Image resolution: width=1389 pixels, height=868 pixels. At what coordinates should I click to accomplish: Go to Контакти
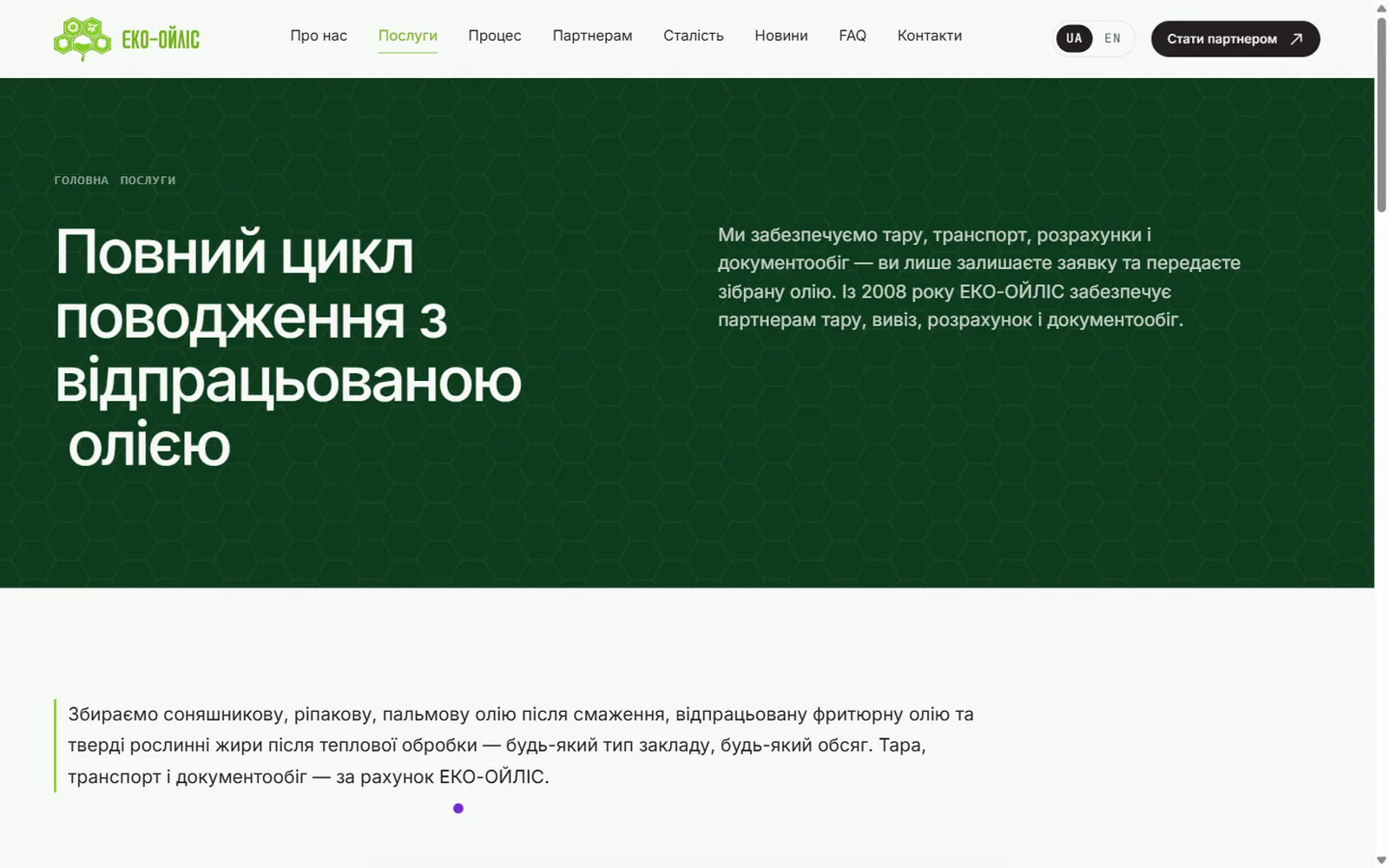tap(930, 36)
